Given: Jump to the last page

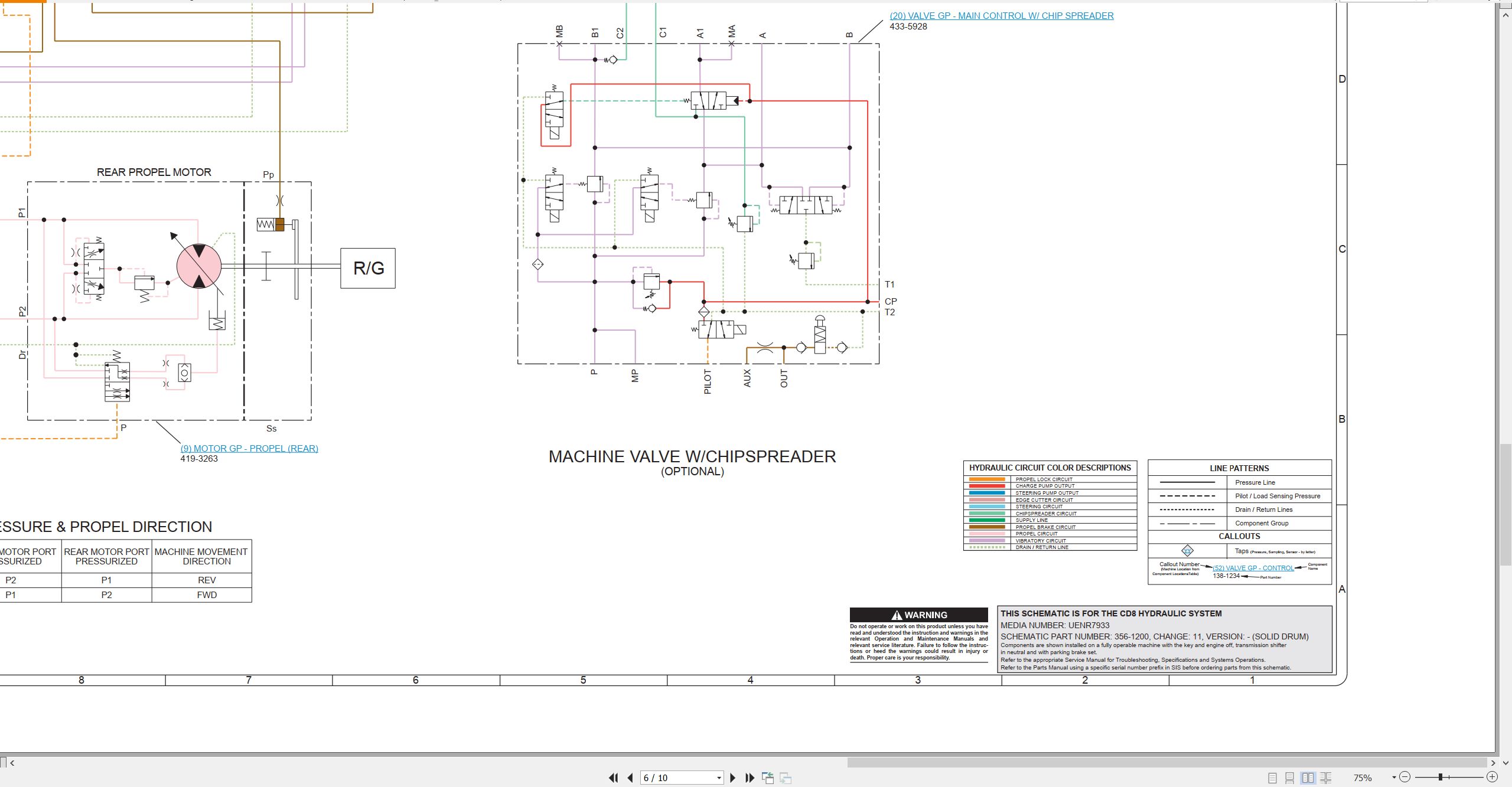Looking at the screenshot, I should 750,778.
